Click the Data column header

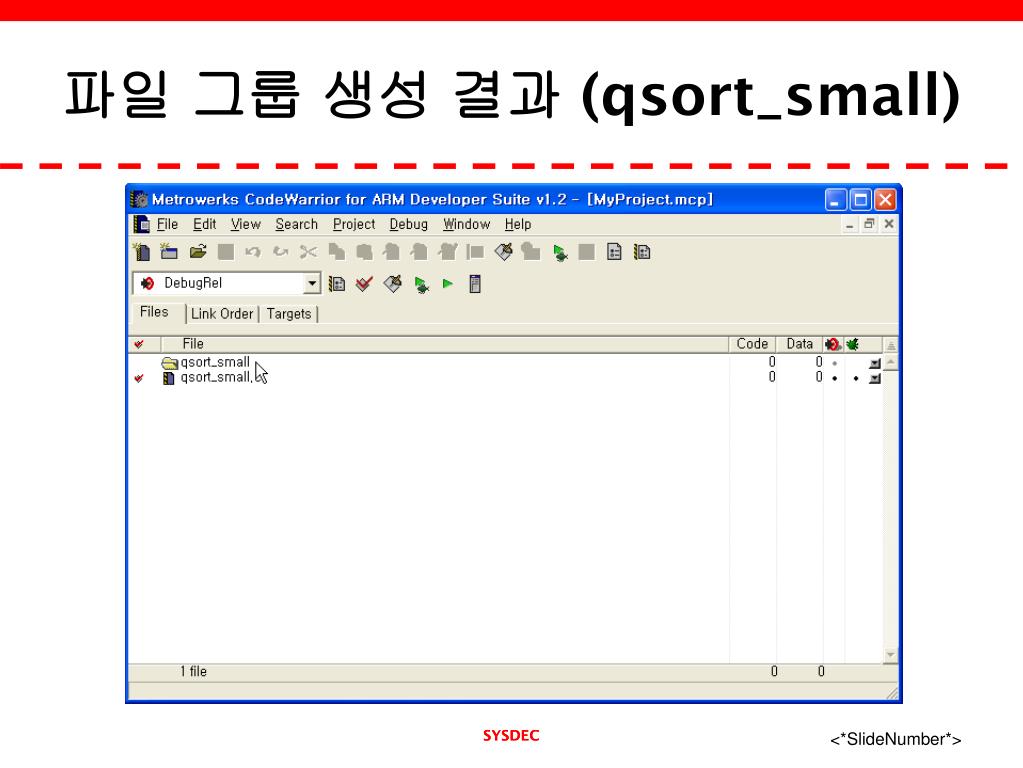click(800, 344)
